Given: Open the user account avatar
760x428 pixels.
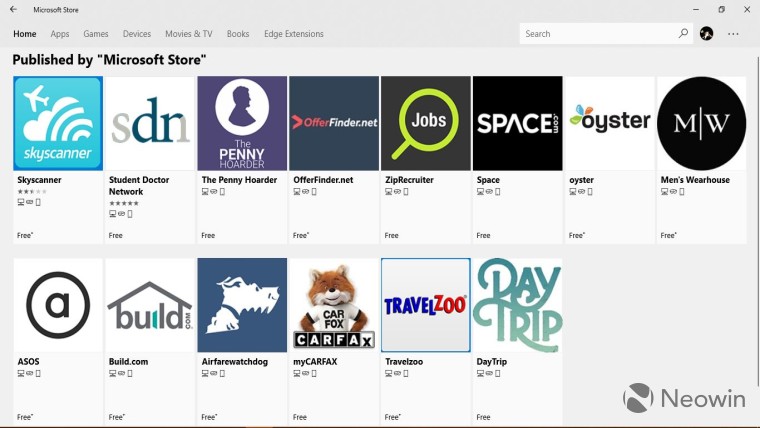Looking at the screenshot, I should pyautogui.click(x=706, y=33).
